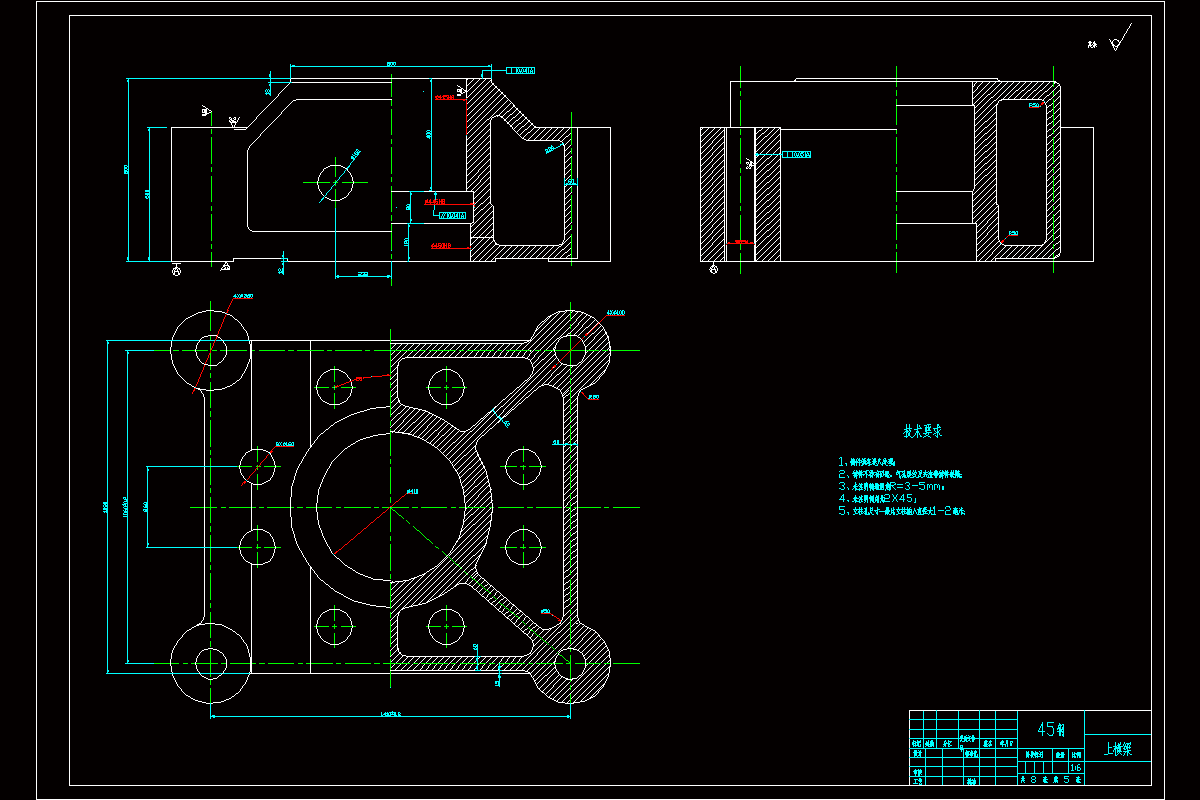Screen dimensions: 1200x800
Task: Select the 技术要求 heading text
Action: (923, 432)
